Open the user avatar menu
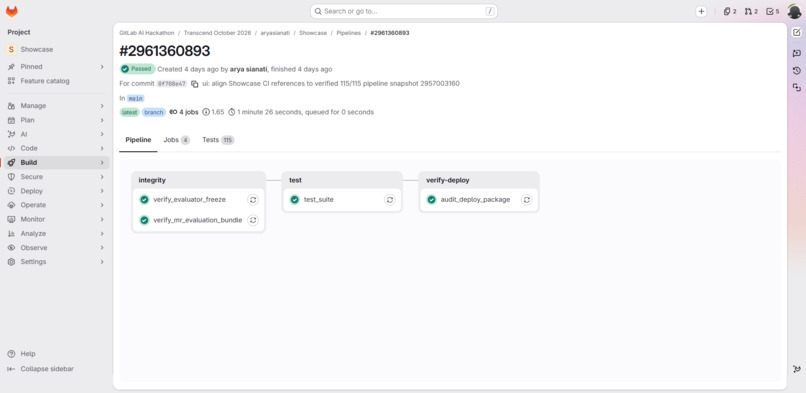Image resolution: width=806 pixels, height=393 pixels. pyautogui.click(x=794, y=11)
